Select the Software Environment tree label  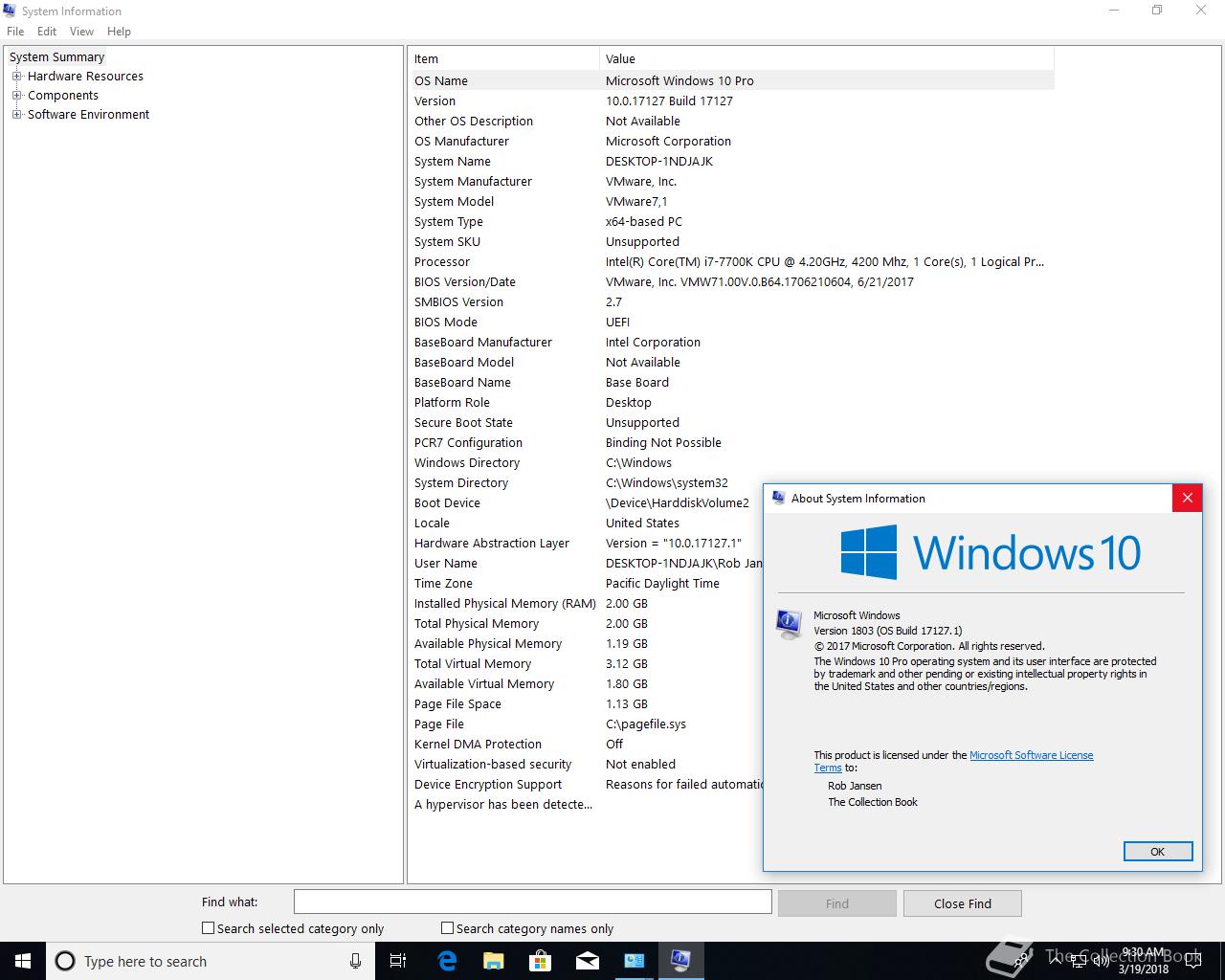[88, 114]
